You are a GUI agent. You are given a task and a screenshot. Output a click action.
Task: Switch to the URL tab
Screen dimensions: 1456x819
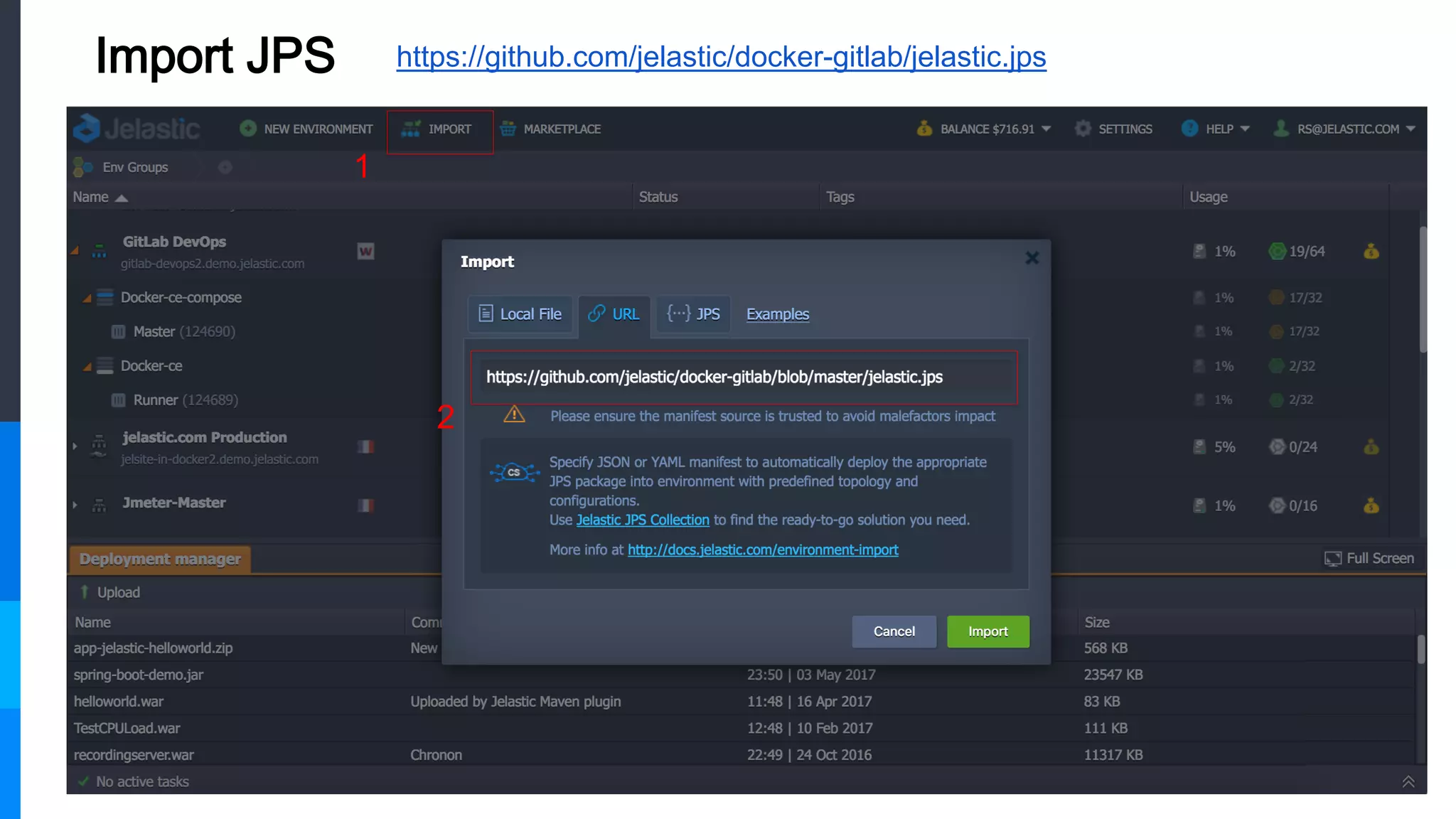(x=614, y=315)
